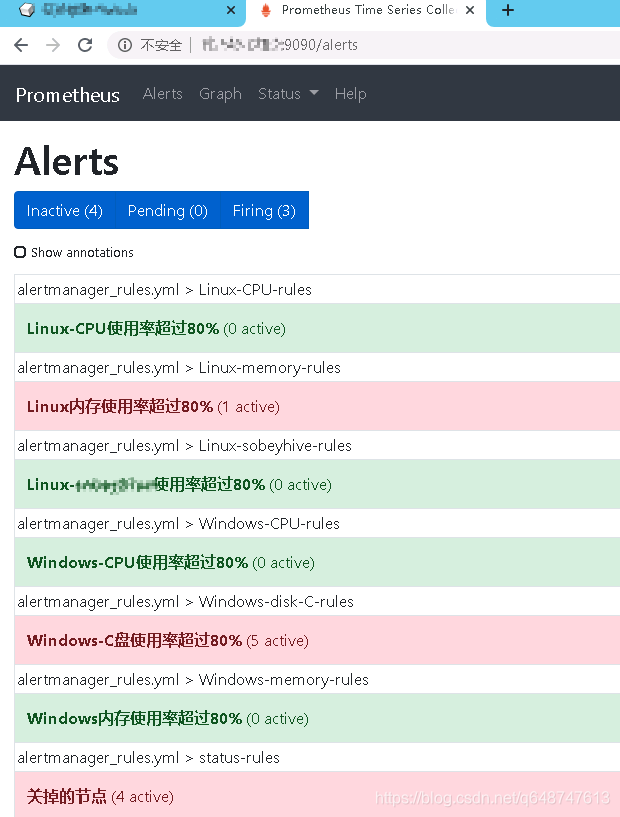Image resolution: width=620 pixels, height=817 pixels.
Task: Click the large Alerts page heading
Action: pos(67,162)
